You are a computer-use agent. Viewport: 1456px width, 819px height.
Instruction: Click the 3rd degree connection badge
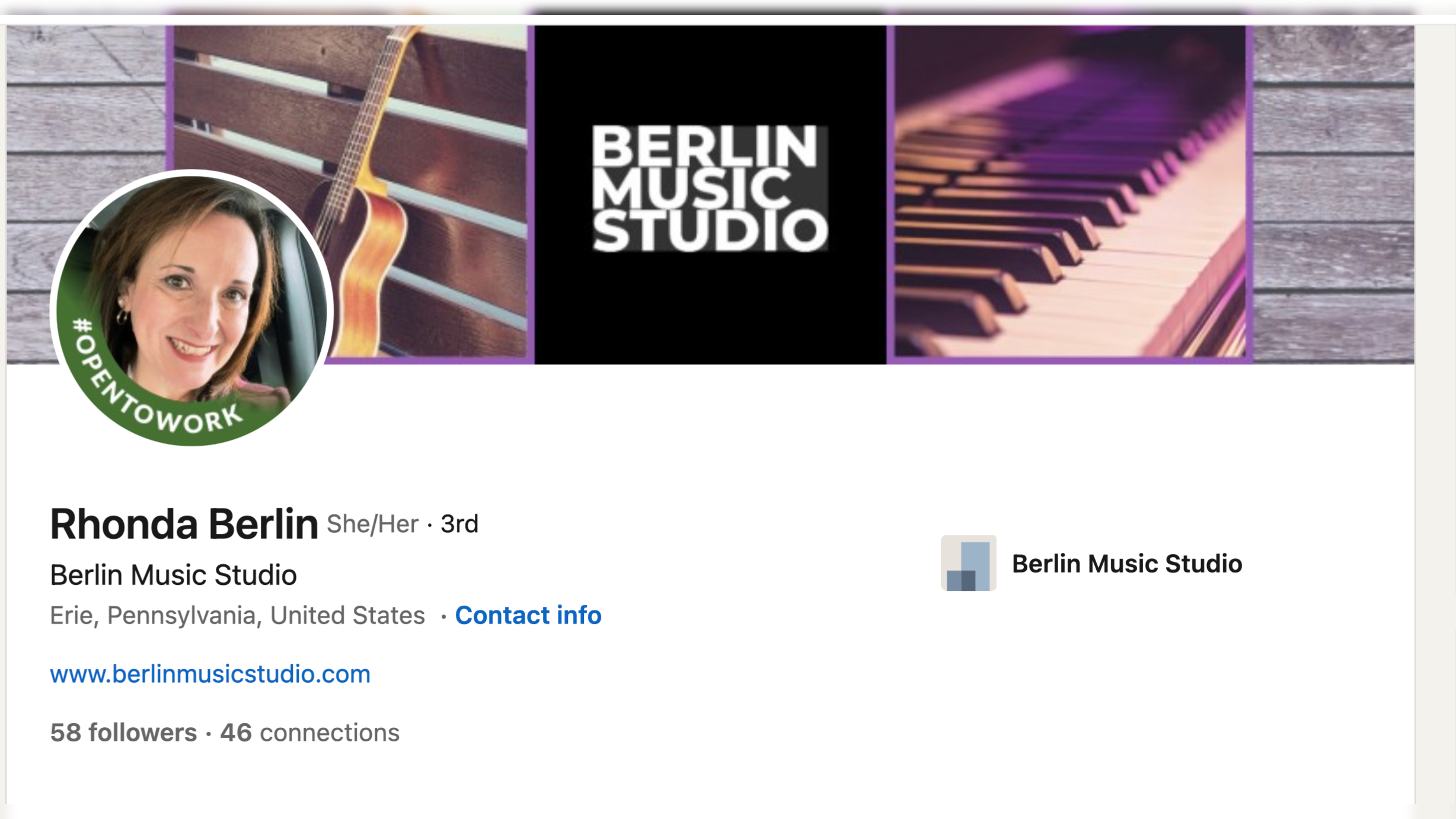coord(459,524)
